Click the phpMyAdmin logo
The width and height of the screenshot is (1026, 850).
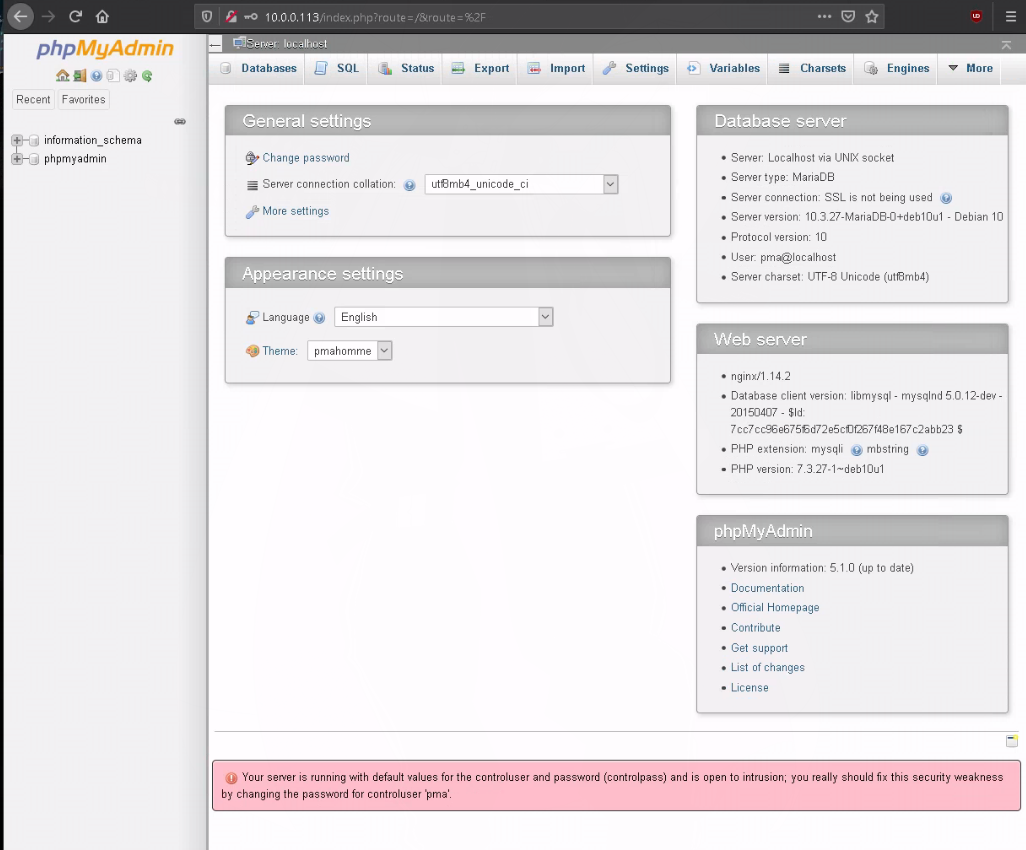click(x=105, y=48)
